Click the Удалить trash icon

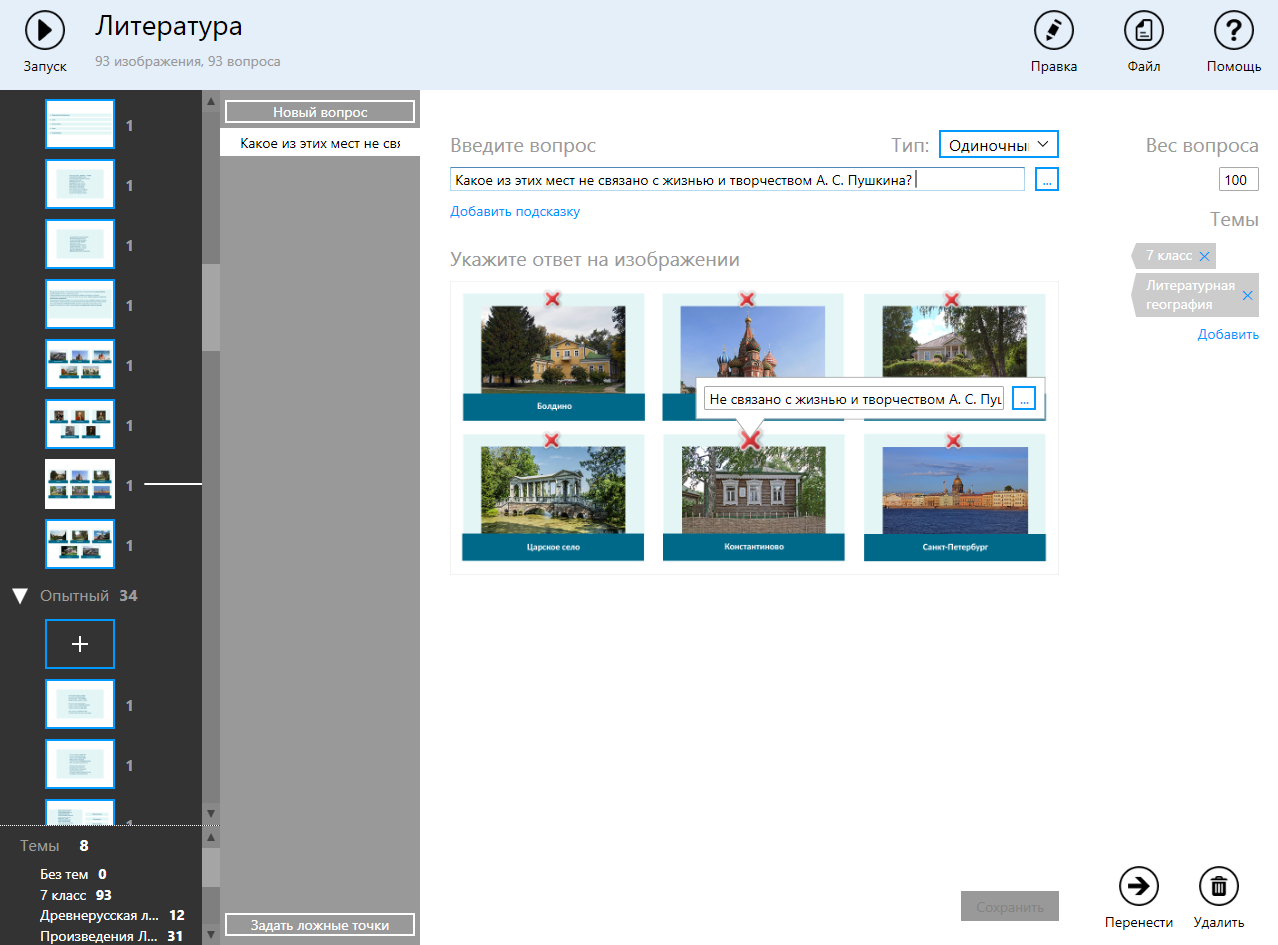tap(1218, 886)
